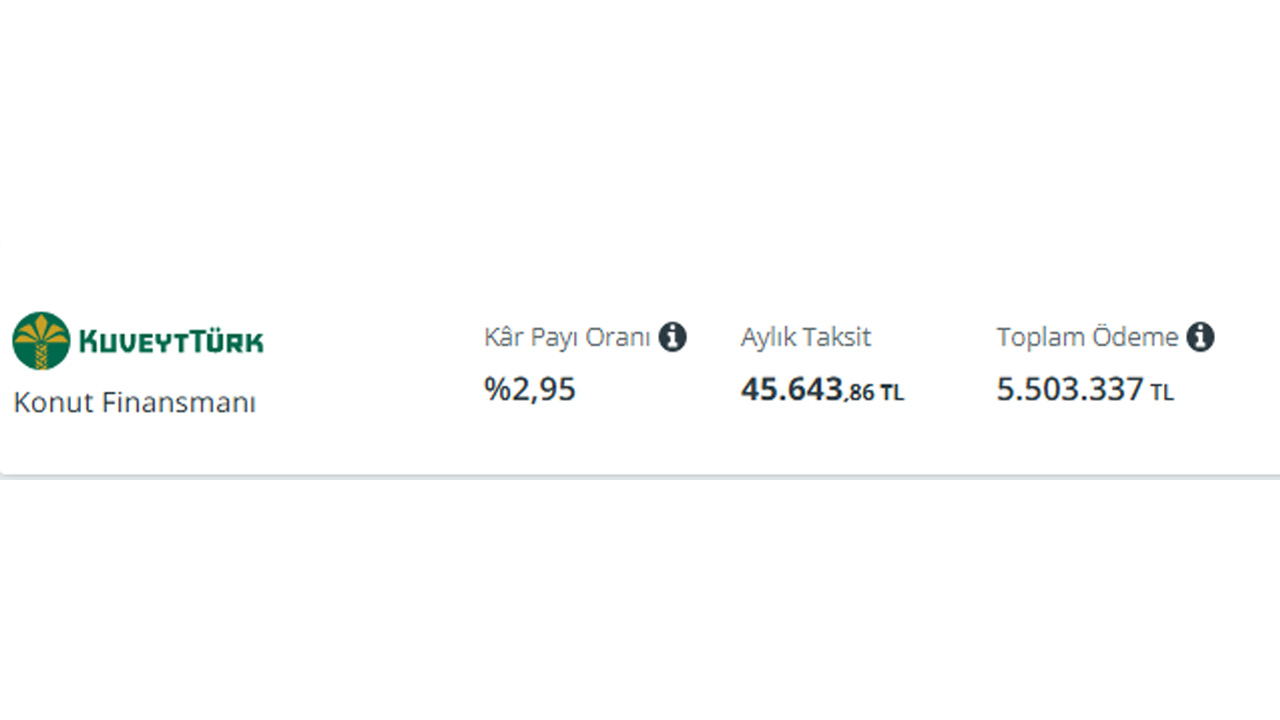This screenshot has width=1280, height=720.
Task: Click the TL unit after monthly installment
Action: [x=892, y=394]
